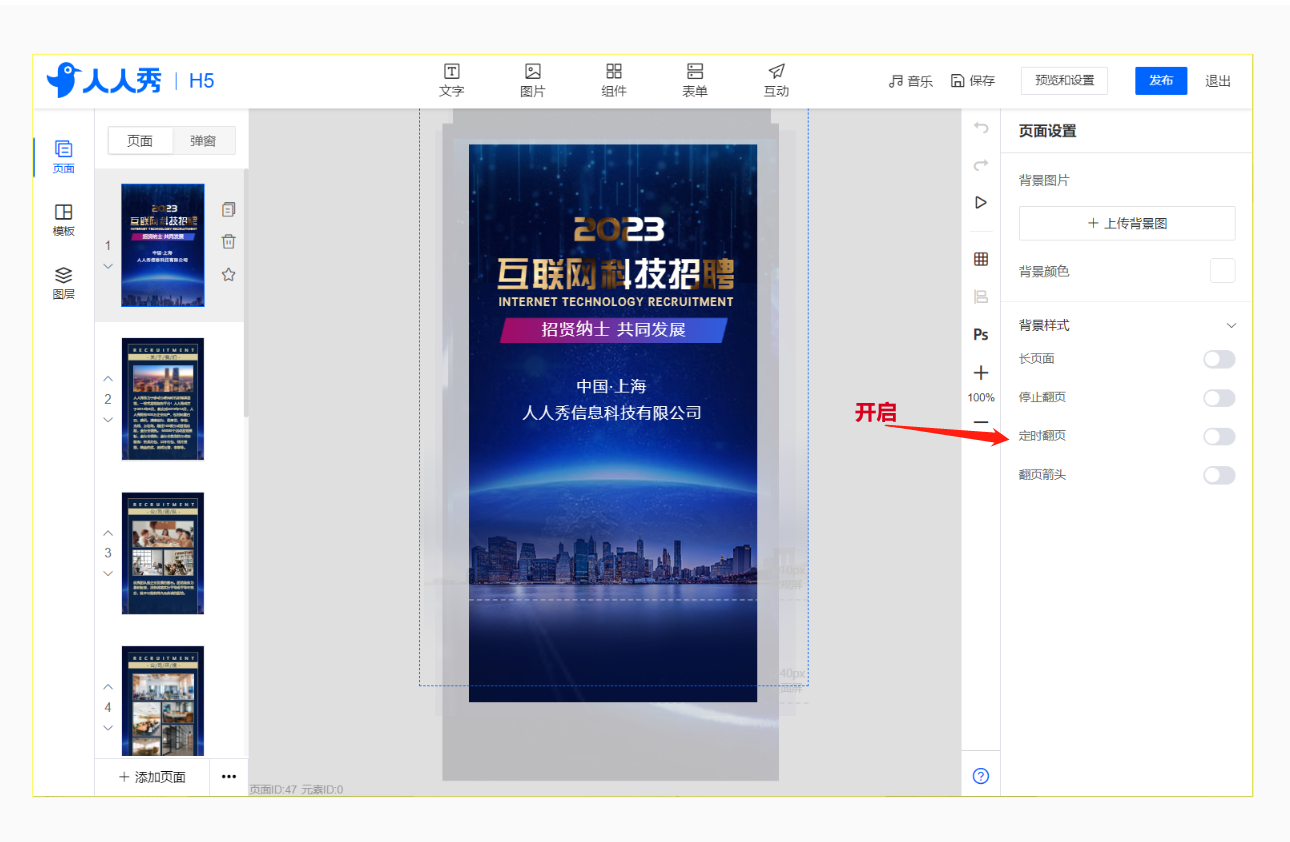Viewport: 1290px width, 842px height.
Task: Select the page 2 thumbnail
Action: pos(163,399)
